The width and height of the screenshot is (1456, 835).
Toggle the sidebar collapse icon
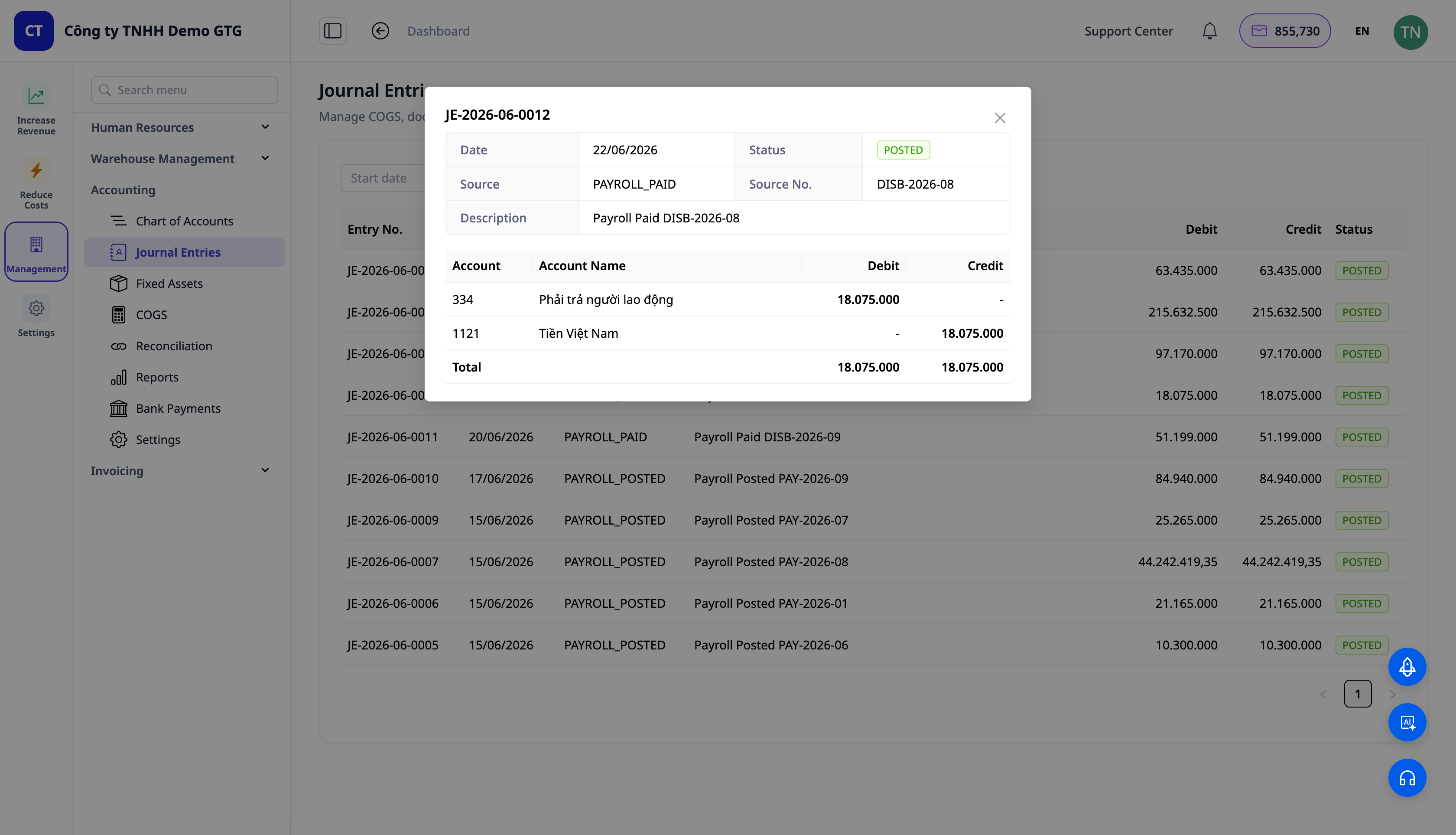pyautogui.click(x=332, y=31)
